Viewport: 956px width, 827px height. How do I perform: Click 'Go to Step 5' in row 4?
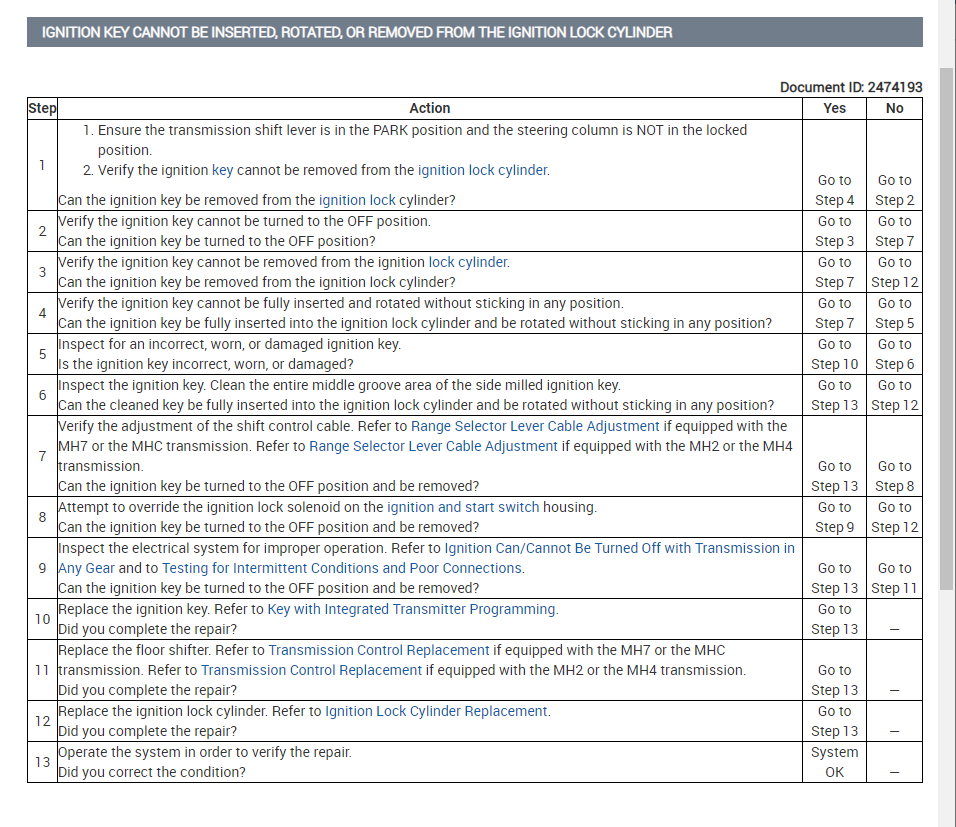point(894,313)
